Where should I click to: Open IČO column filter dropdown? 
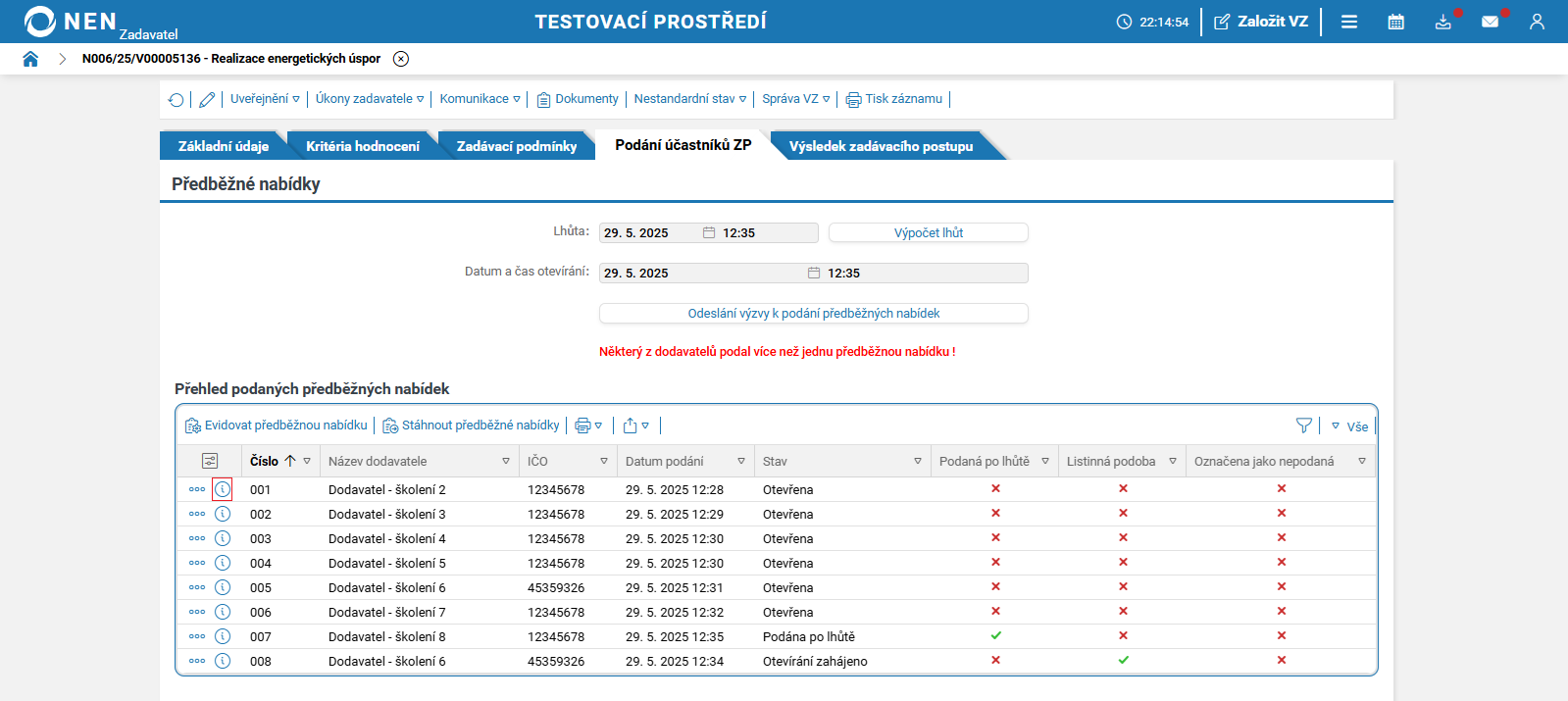[604, 461]
